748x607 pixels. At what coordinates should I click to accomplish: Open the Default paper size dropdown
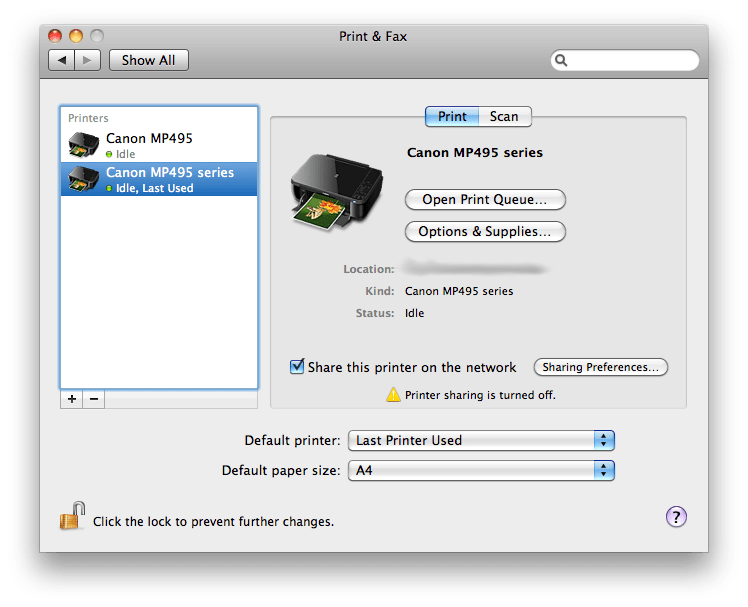(481, 471)
